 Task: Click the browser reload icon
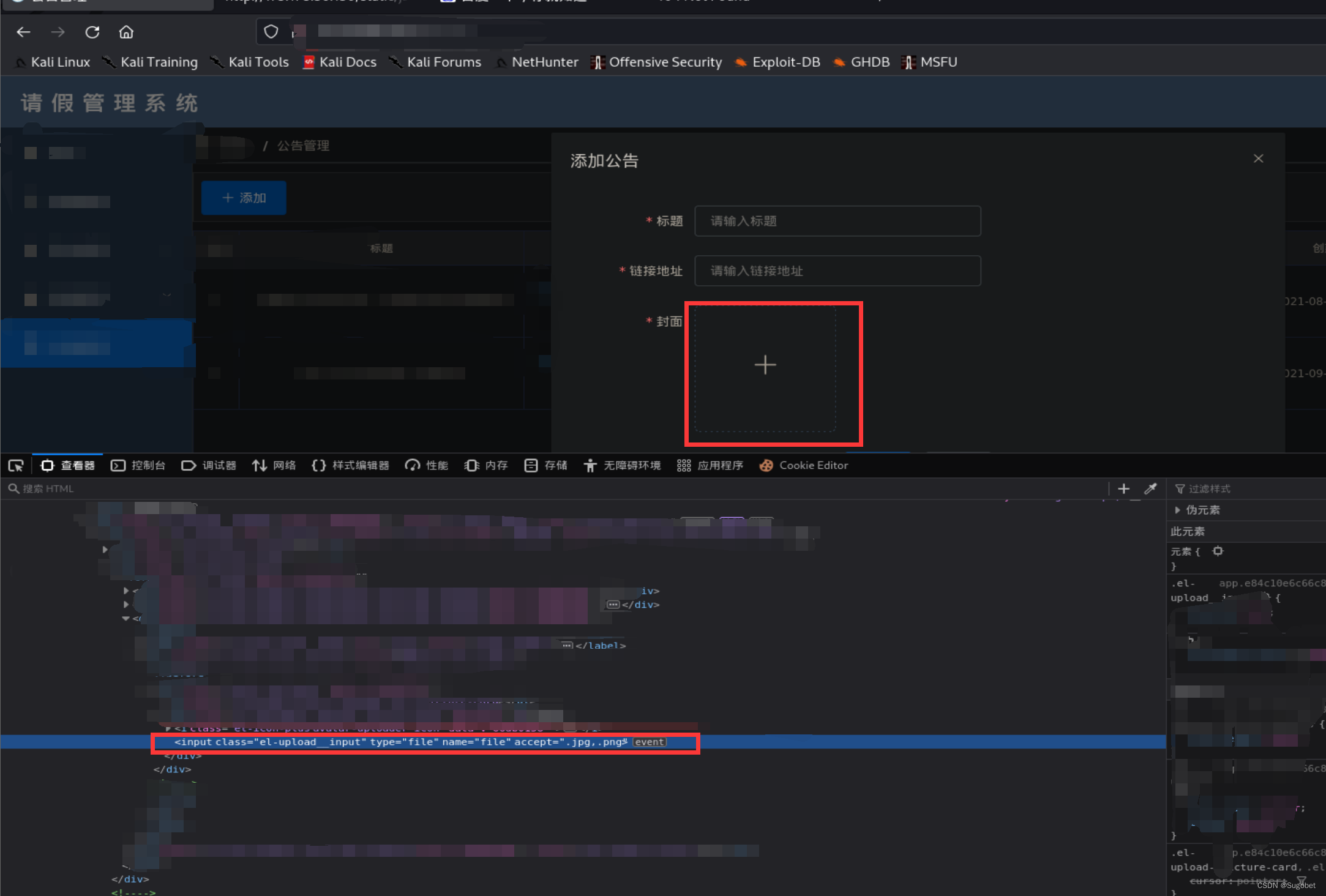92,32
